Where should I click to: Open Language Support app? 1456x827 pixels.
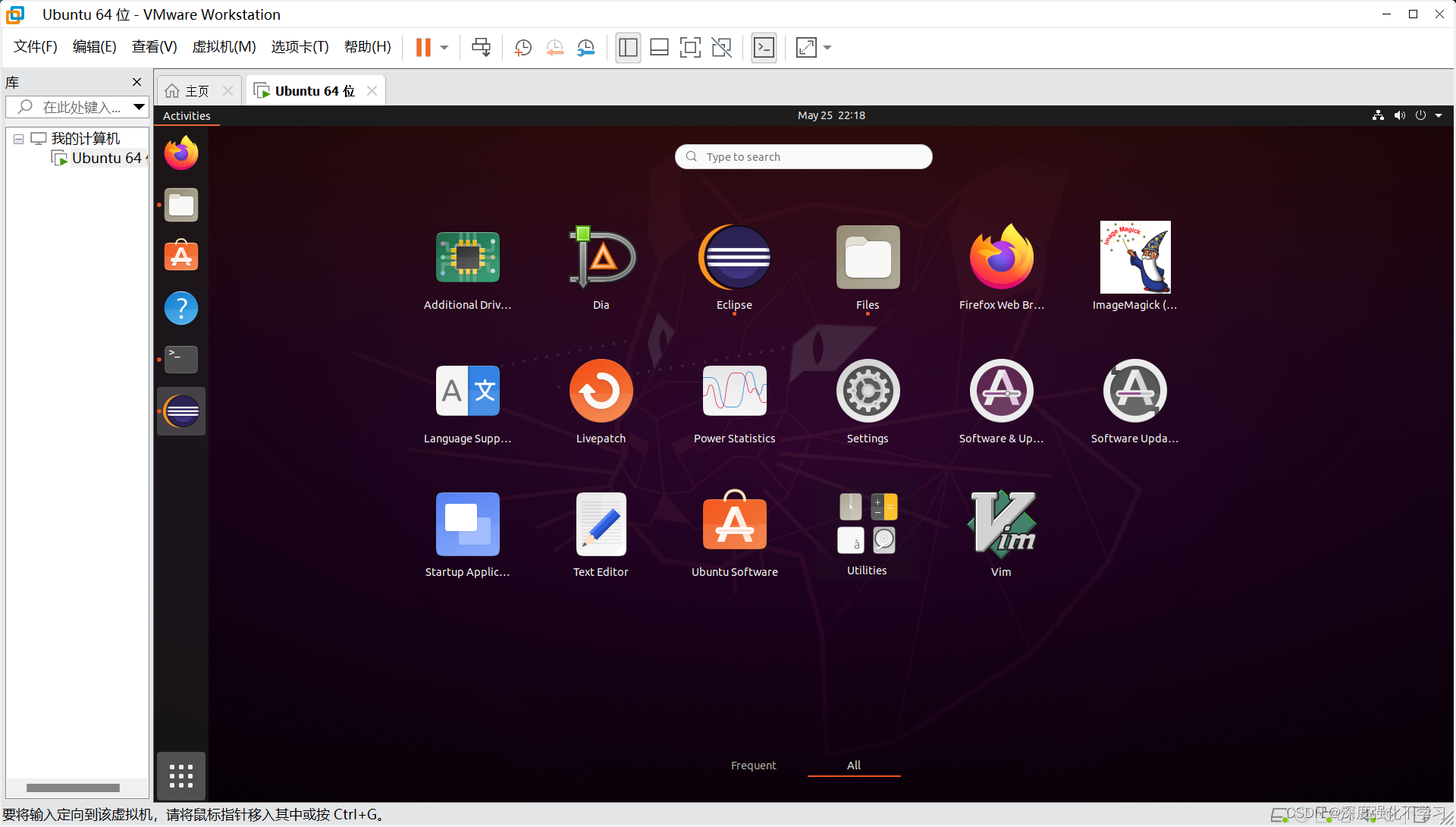click(467, 402)
